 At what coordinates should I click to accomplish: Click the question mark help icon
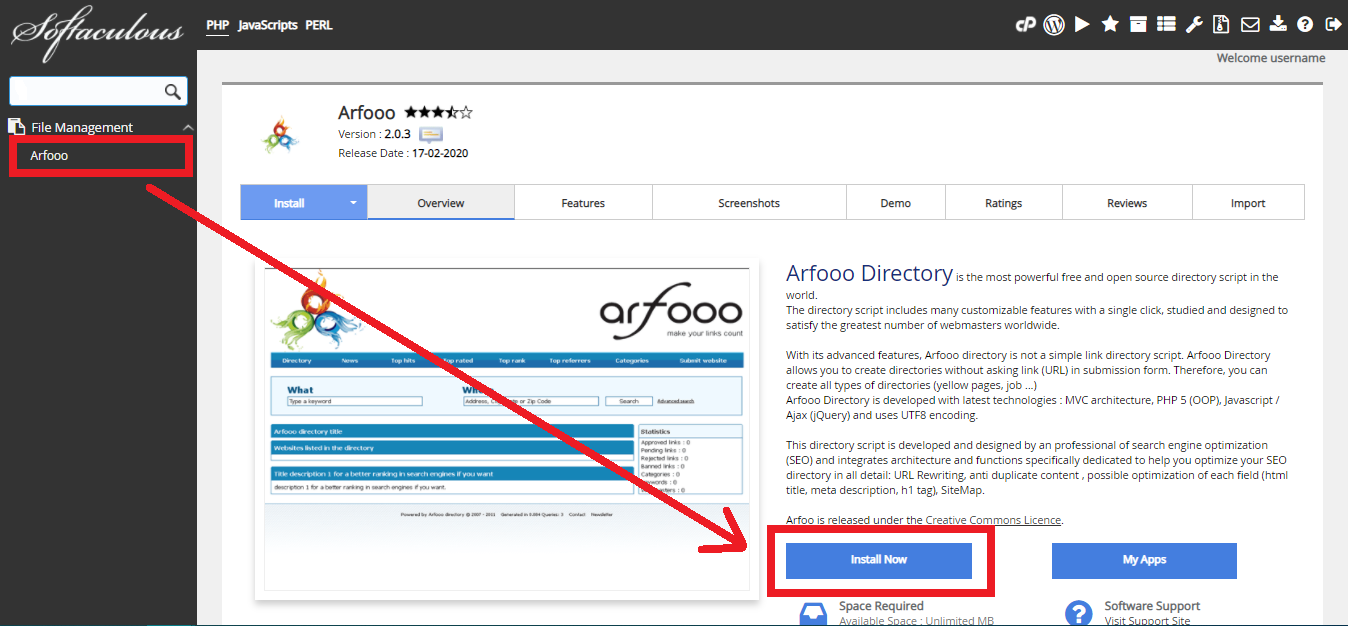1305,25
